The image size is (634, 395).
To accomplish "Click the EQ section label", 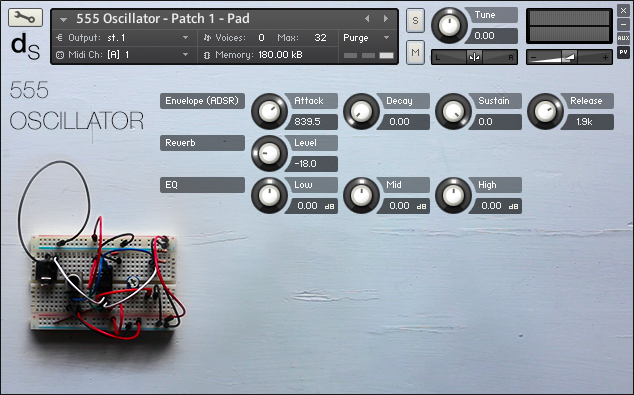I will [202, 185].
